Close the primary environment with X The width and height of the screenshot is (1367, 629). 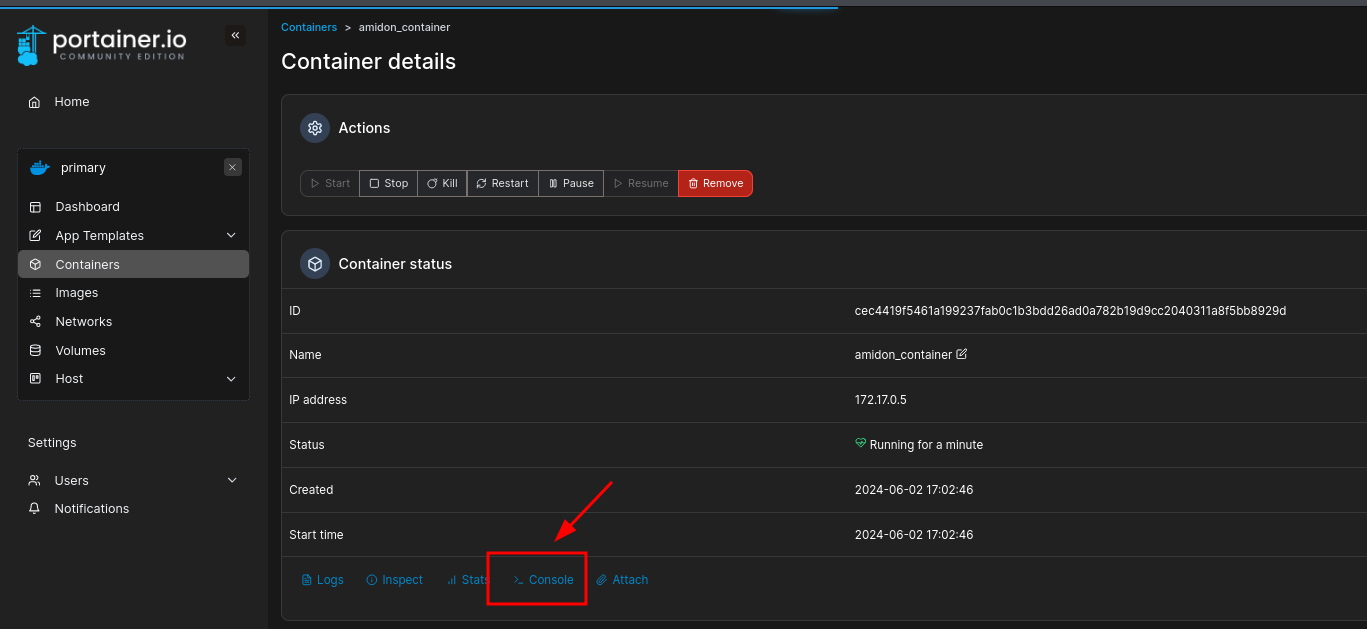click(x=233, y=167)
